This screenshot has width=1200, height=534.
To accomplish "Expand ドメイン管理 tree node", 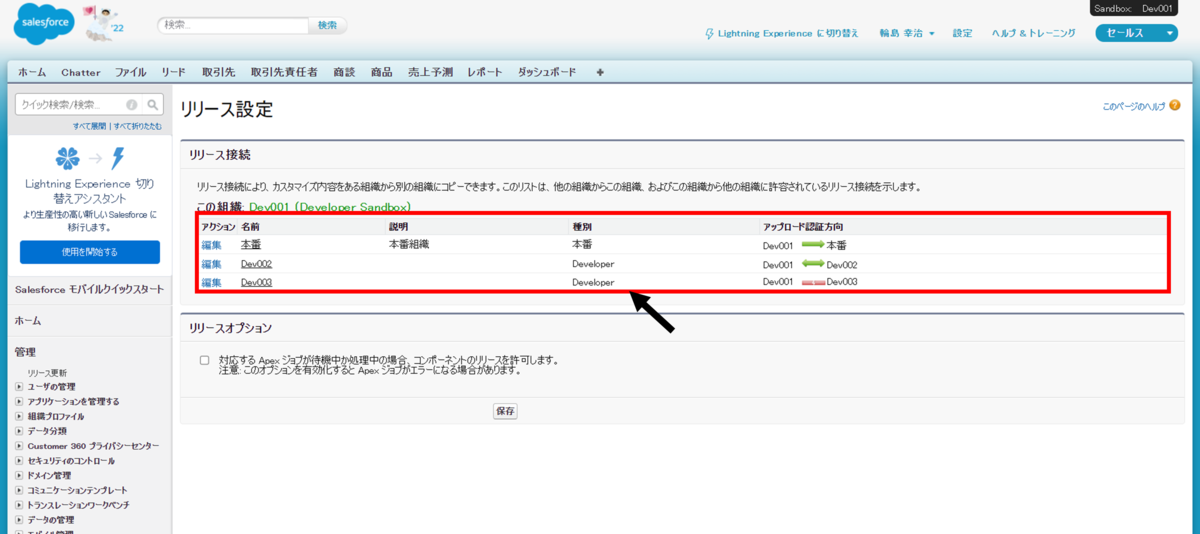I will (x=19, y=476).
